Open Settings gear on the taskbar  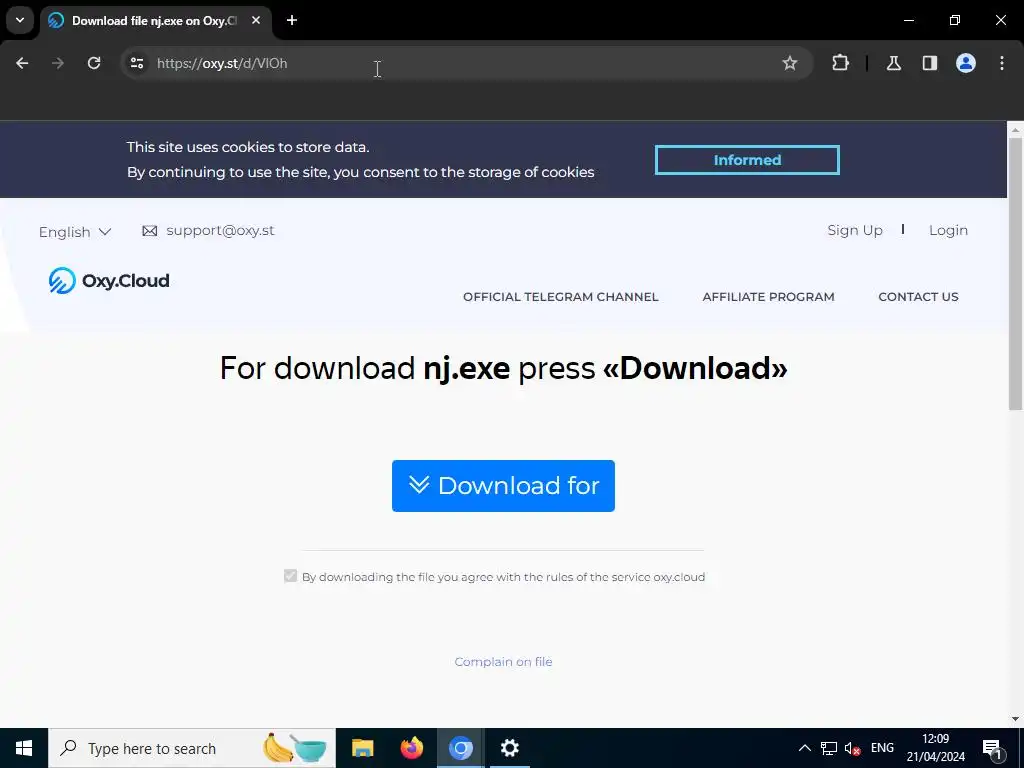pos(509,748)
